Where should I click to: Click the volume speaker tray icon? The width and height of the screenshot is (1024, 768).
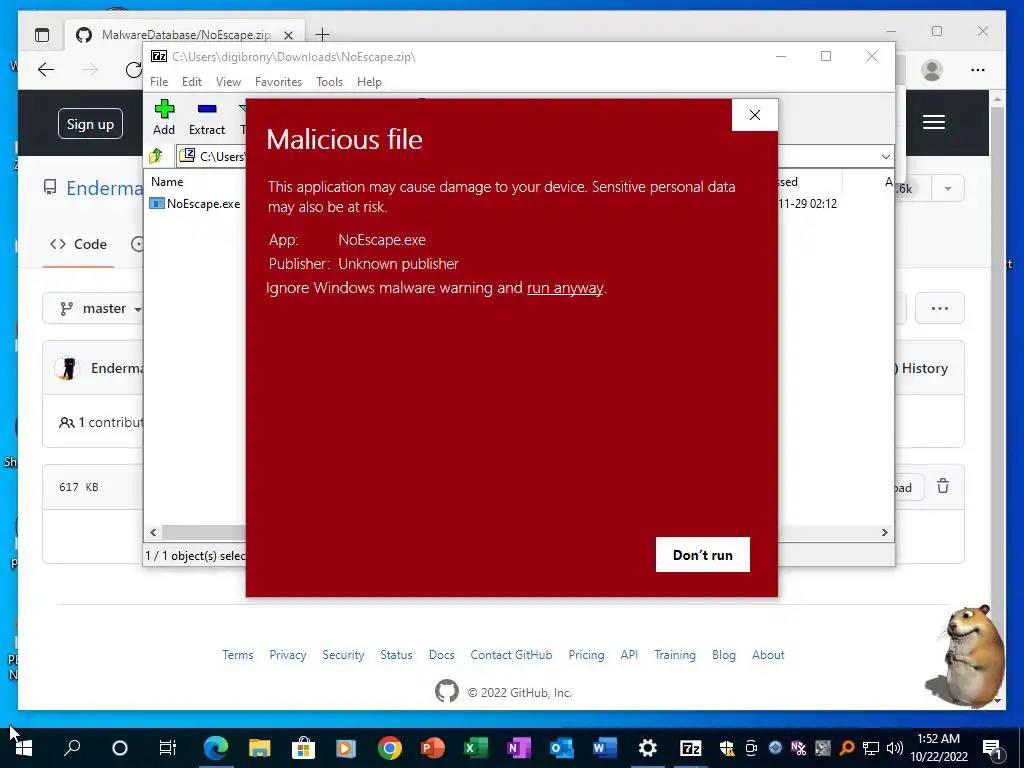(895, 748)
